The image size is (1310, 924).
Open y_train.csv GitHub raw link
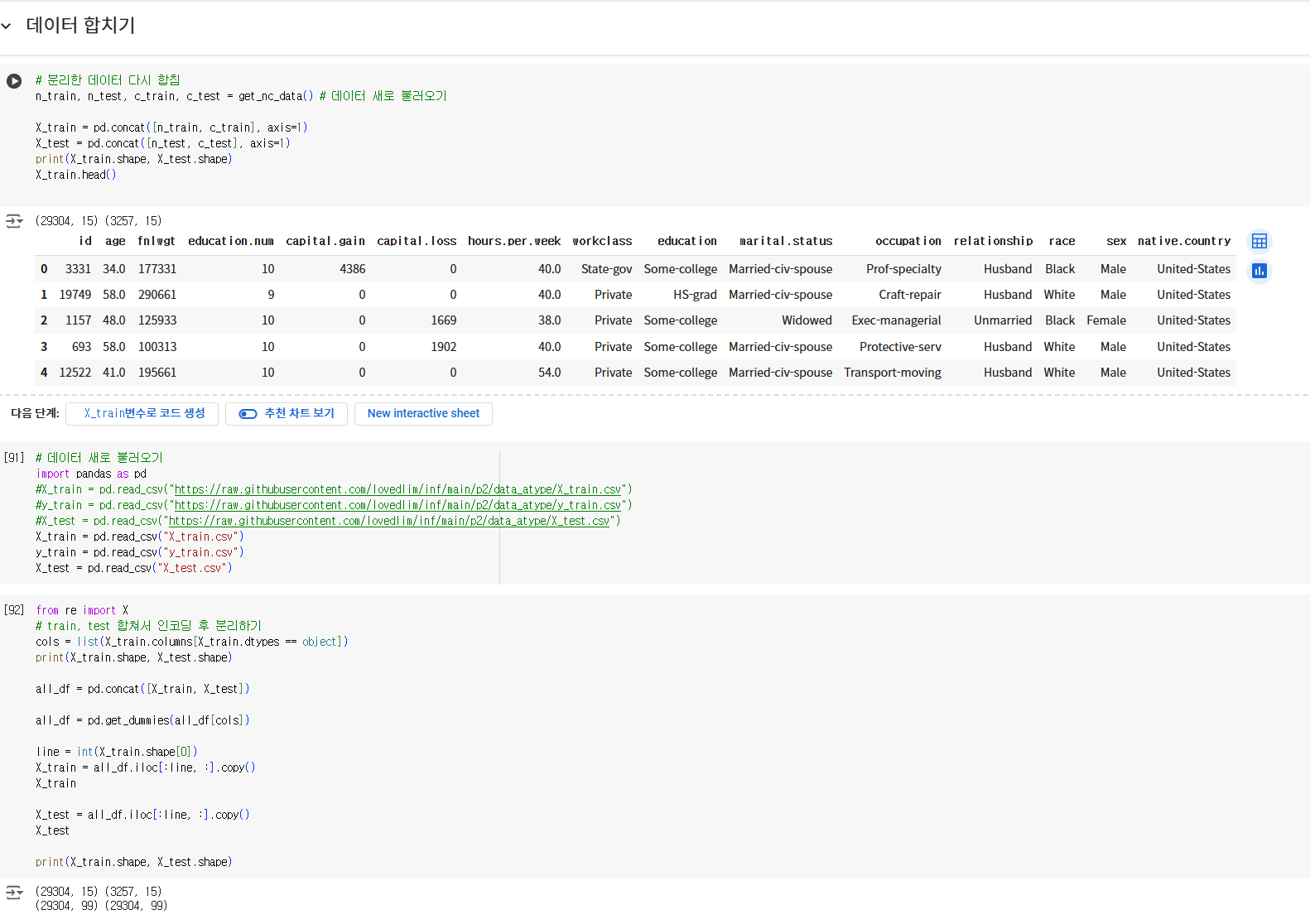point(397,505)
